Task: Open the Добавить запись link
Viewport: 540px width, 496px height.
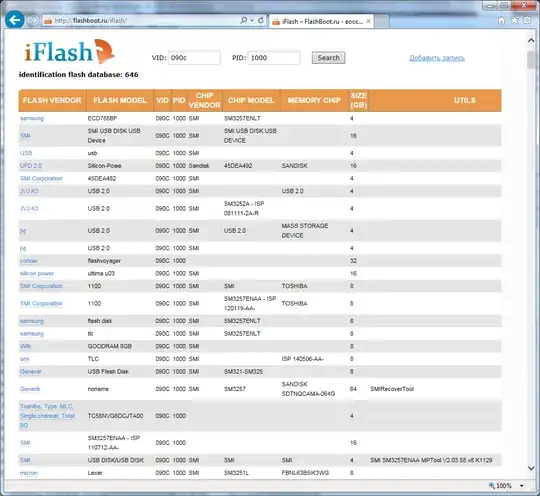Action: pos(437,58)
